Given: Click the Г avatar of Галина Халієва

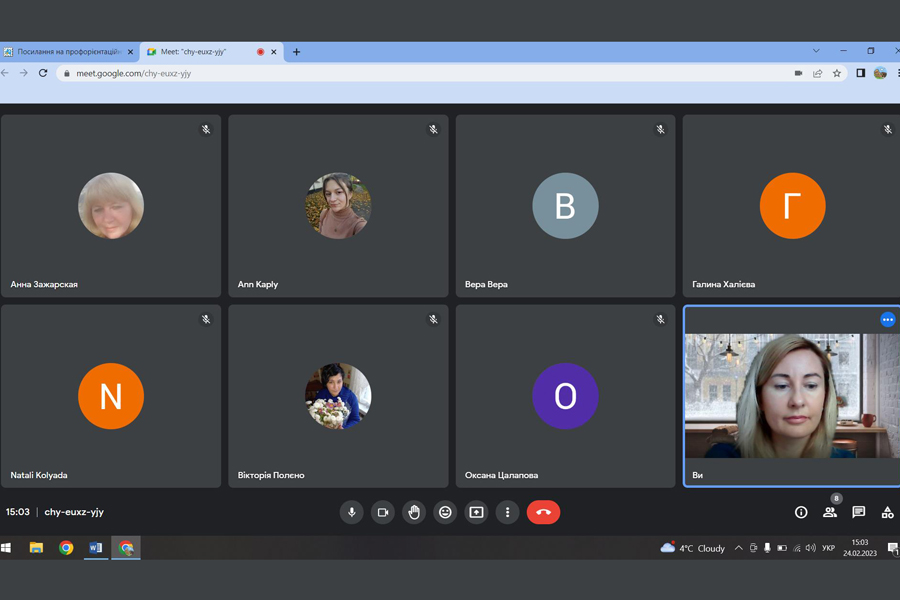Looking at the screenshot, I should pyautogui.click(x=793, y=206).
